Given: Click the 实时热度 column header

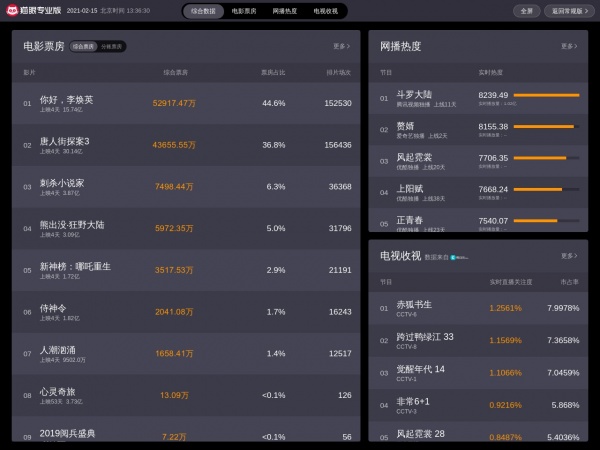Looking at the screenshot, I should coord(491,72).
